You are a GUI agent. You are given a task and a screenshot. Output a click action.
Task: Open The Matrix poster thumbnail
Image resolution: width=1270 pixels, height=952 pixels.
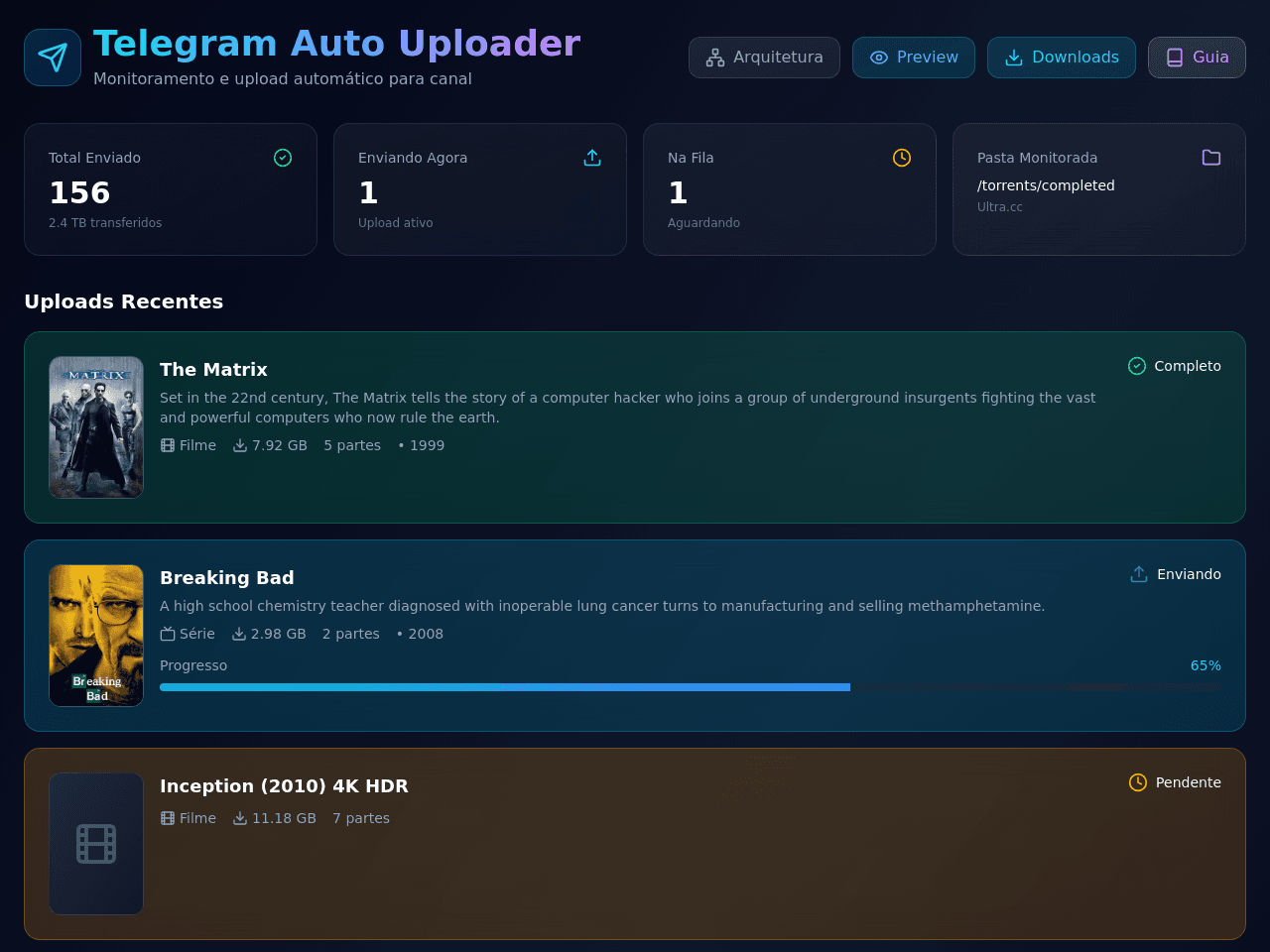(x=96, y=427)
